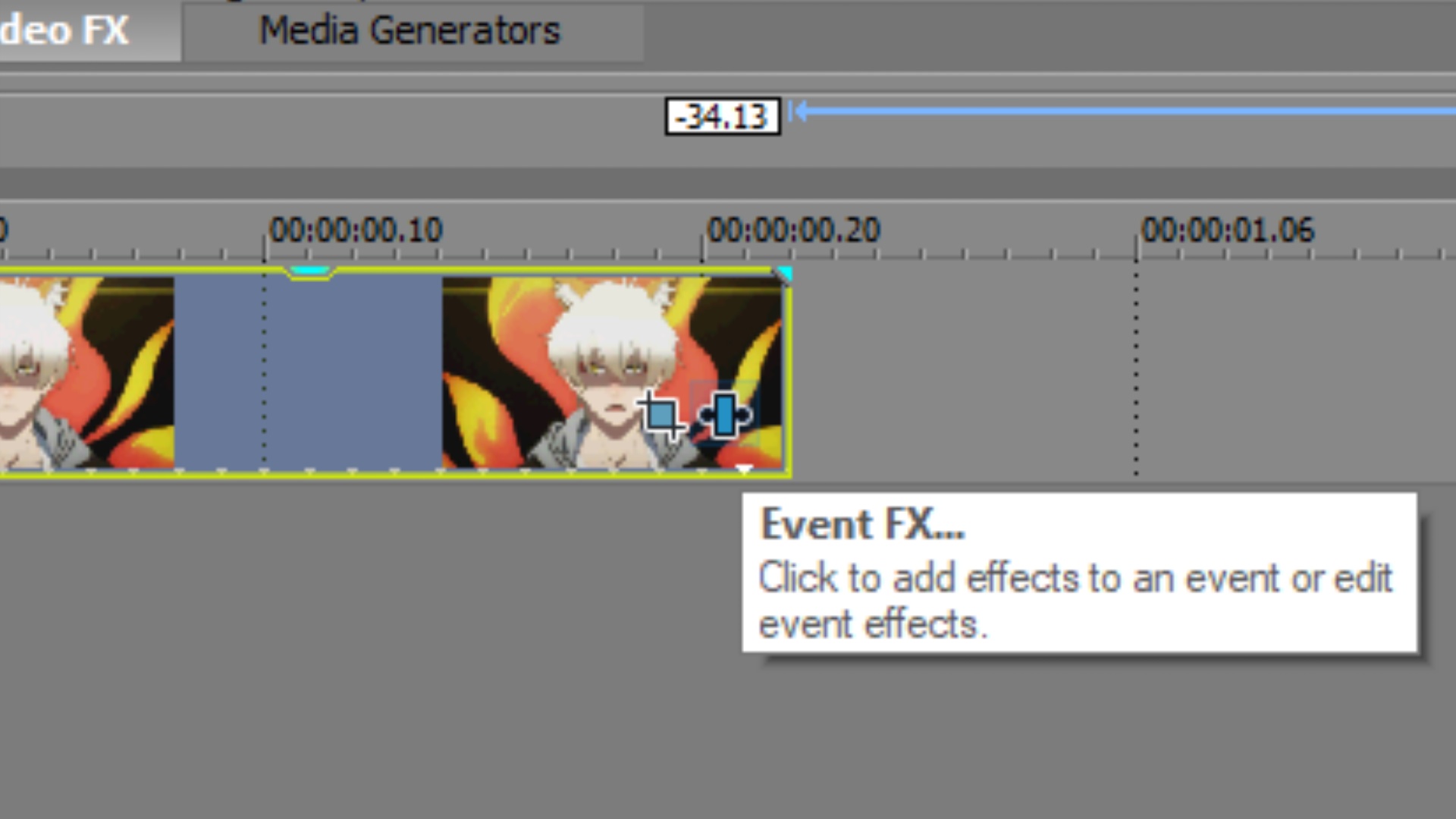Click the -34.13 value box
The height and width of the screenshot is (819, 1456).
coord(722,117)
